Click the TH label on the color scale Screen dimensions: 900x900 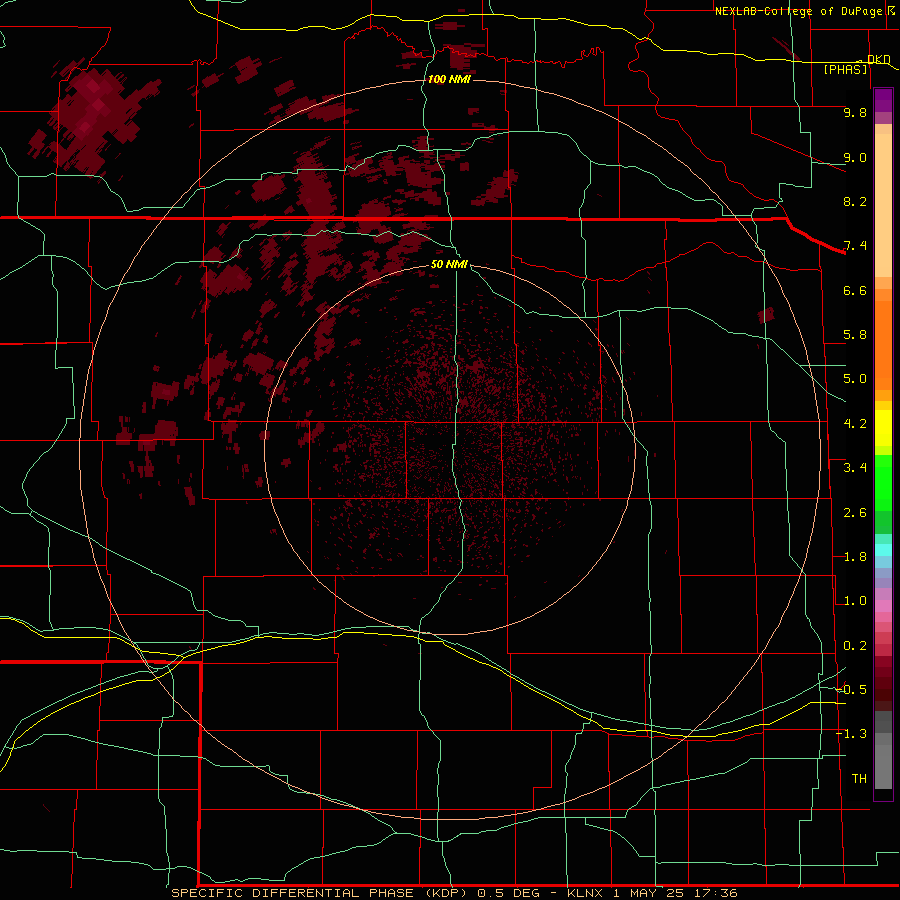coord(859,779)
